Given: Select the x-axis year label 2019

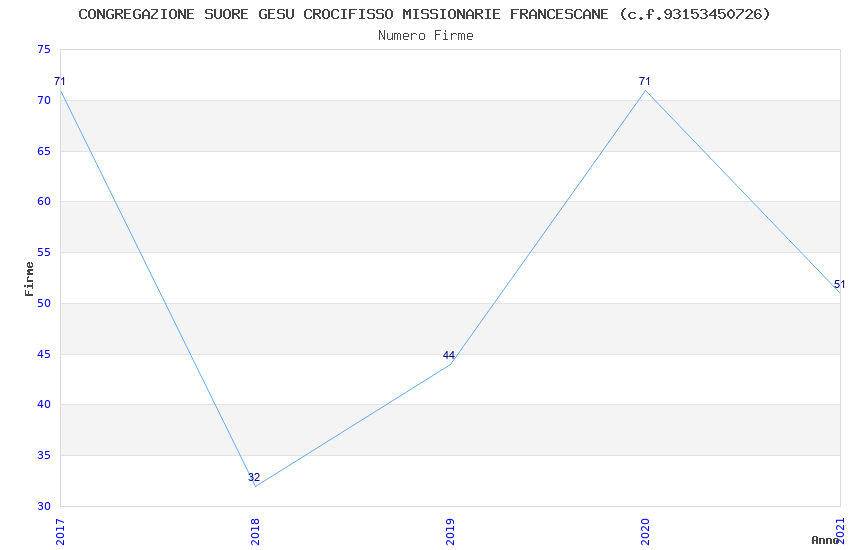Looking at the screenshot, I should click(x=450, y=532).
